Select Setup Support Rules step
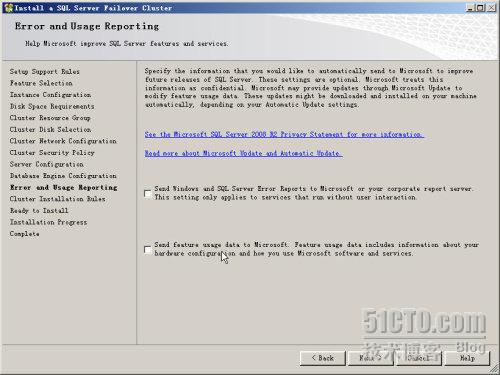The height and width of the screenshot is (375, 500). point(45,72)
